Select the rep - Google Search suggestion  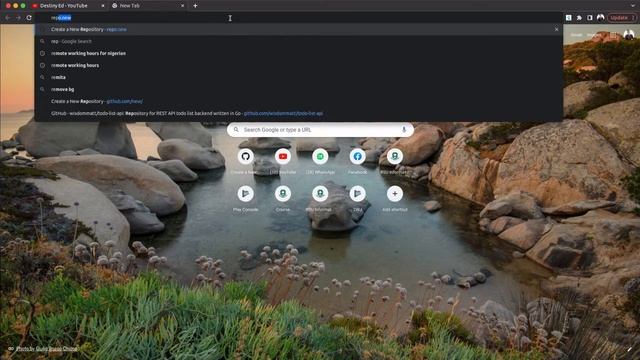(x=298, y=41)
